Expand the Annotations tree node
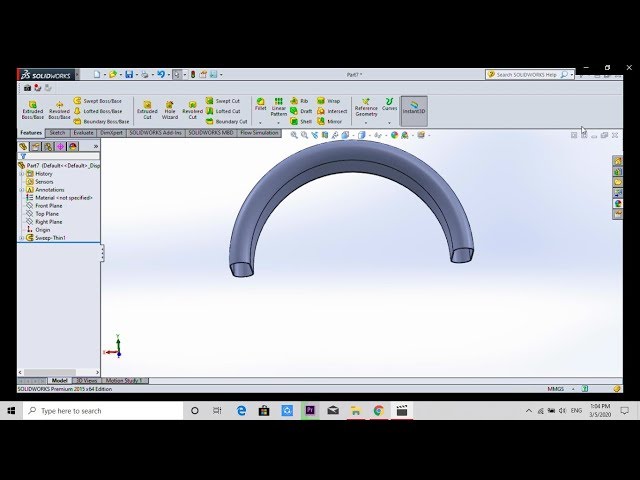This screenshot has height=480, width=640. coord(22,190)
